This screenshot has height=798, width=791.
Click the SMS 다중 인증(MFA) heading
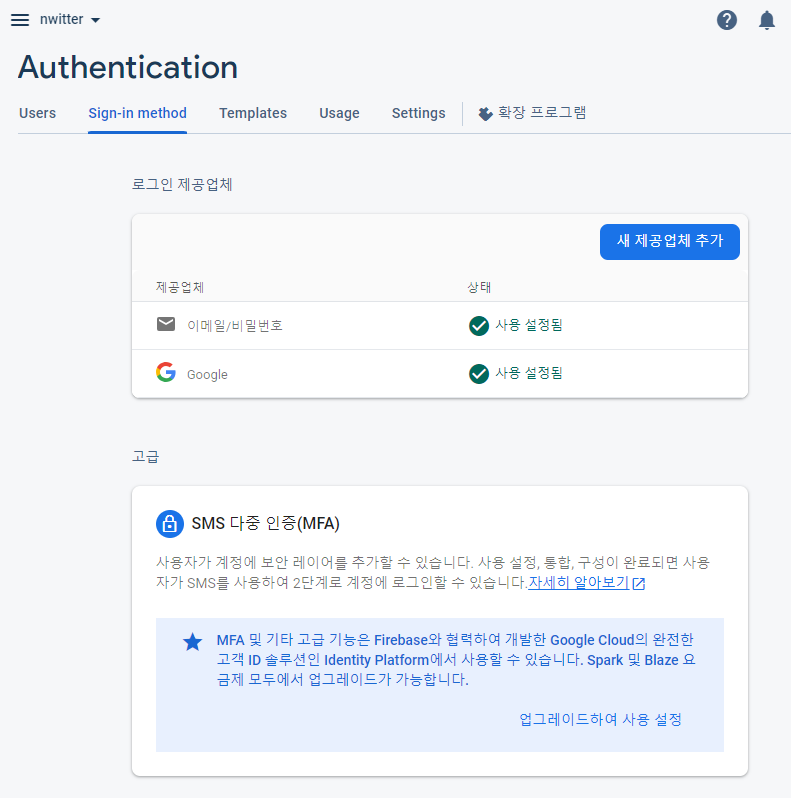(266, 523)
